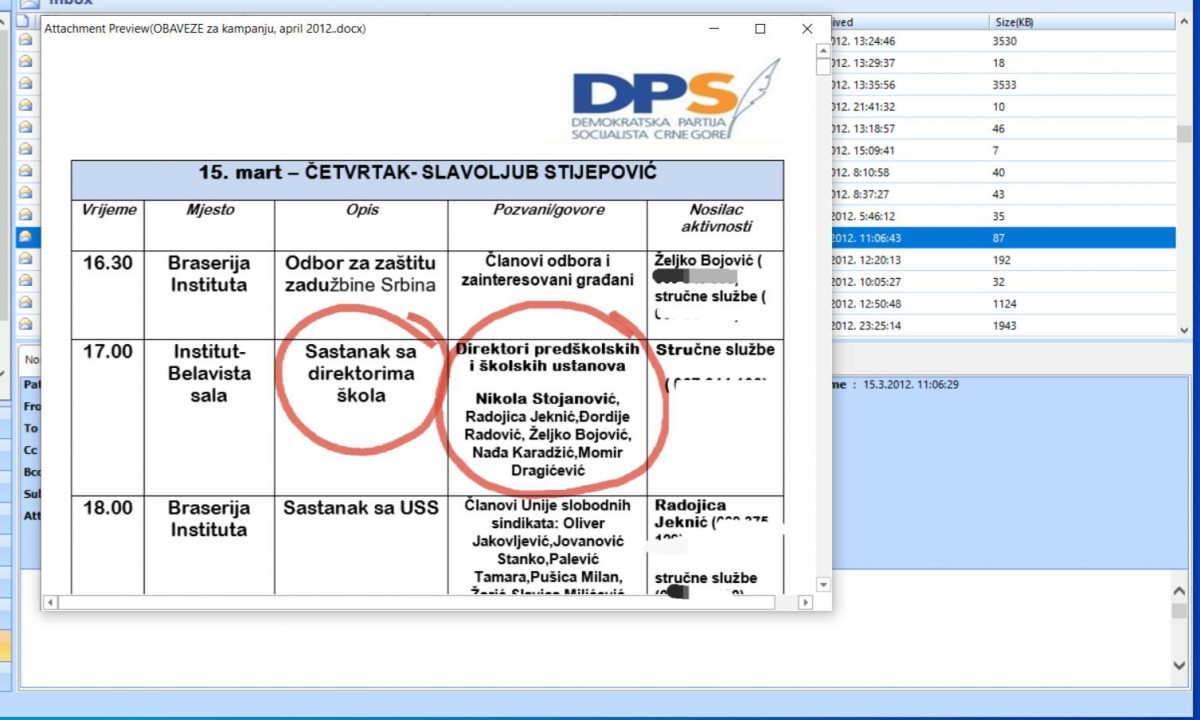The width and height of the screenshot is (1200, 720).
Task: Click the email list vertical scrollbar thumb
Action: [1184, 134]
